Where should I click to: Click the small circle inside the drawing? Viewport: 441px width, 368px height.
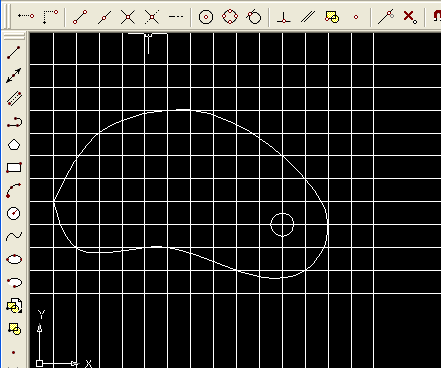coord(282,225)
